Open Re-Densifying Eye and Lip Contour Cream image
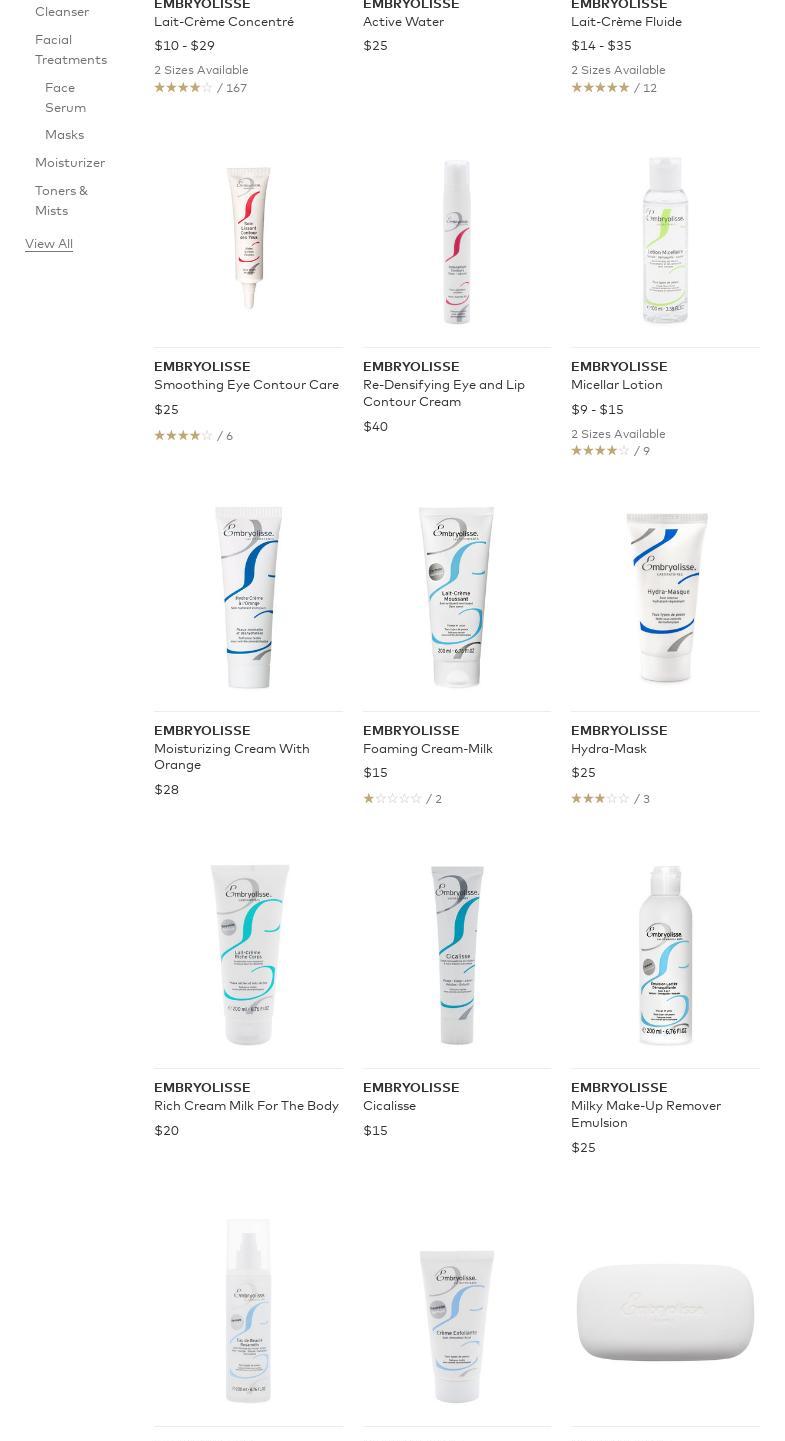Screen dimensions: 785x1441 pyautogui.click(x=457, y=242)
